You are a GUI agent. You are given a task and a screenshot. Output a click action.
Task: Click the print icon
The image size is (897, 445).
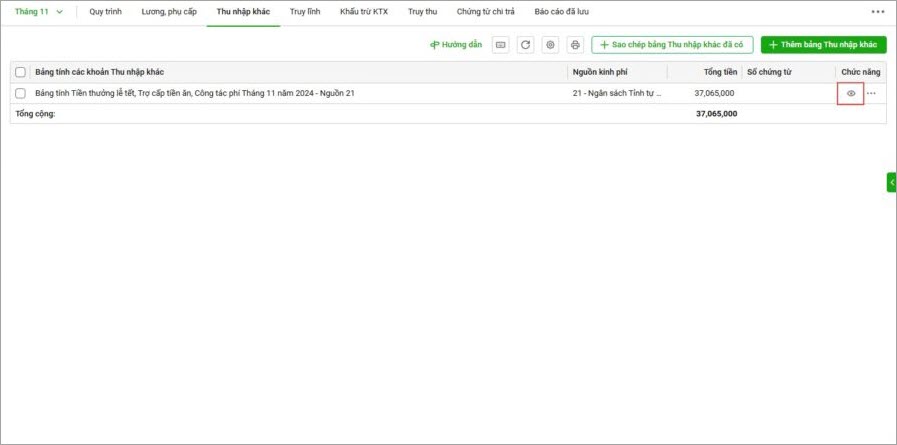(575, 45)
